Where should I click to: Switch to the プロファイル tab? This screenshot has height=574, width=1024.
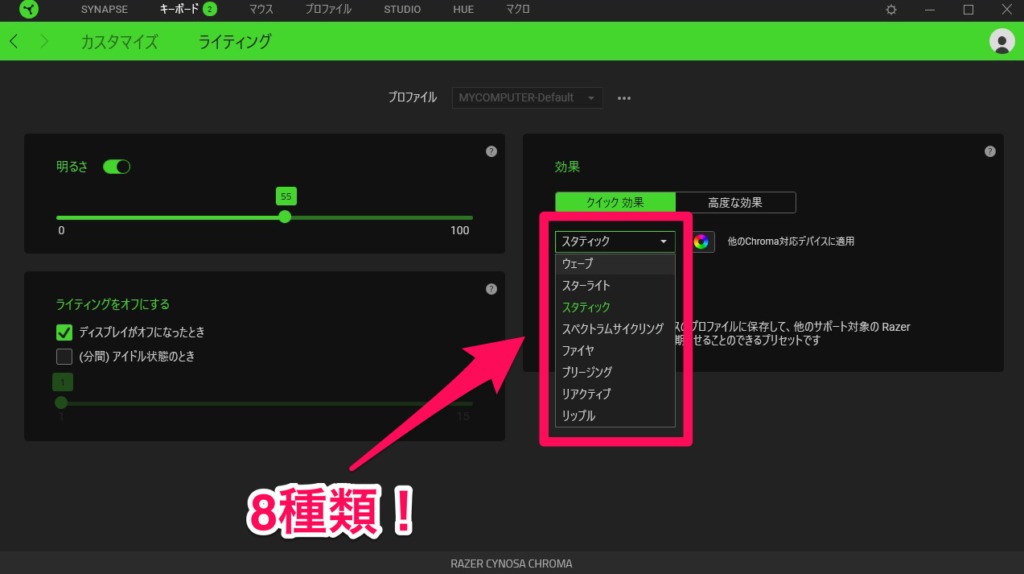point(328,9)
